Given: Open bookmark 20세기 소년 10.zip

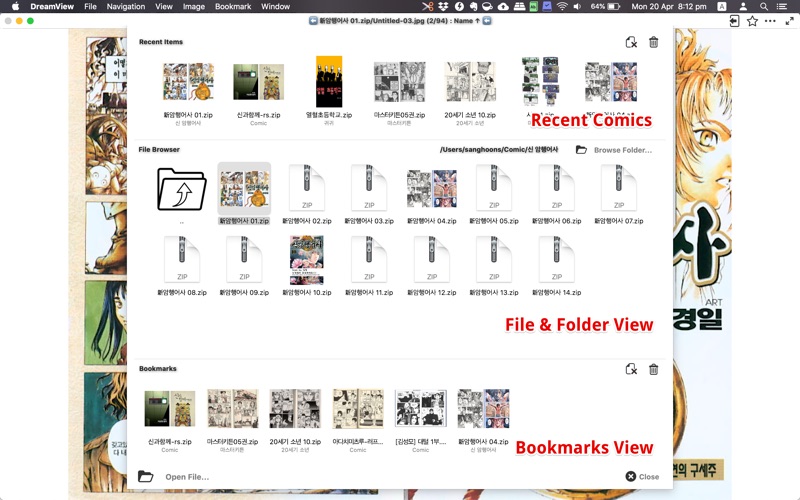Looking at the screenshot, I should coord(295,409).
